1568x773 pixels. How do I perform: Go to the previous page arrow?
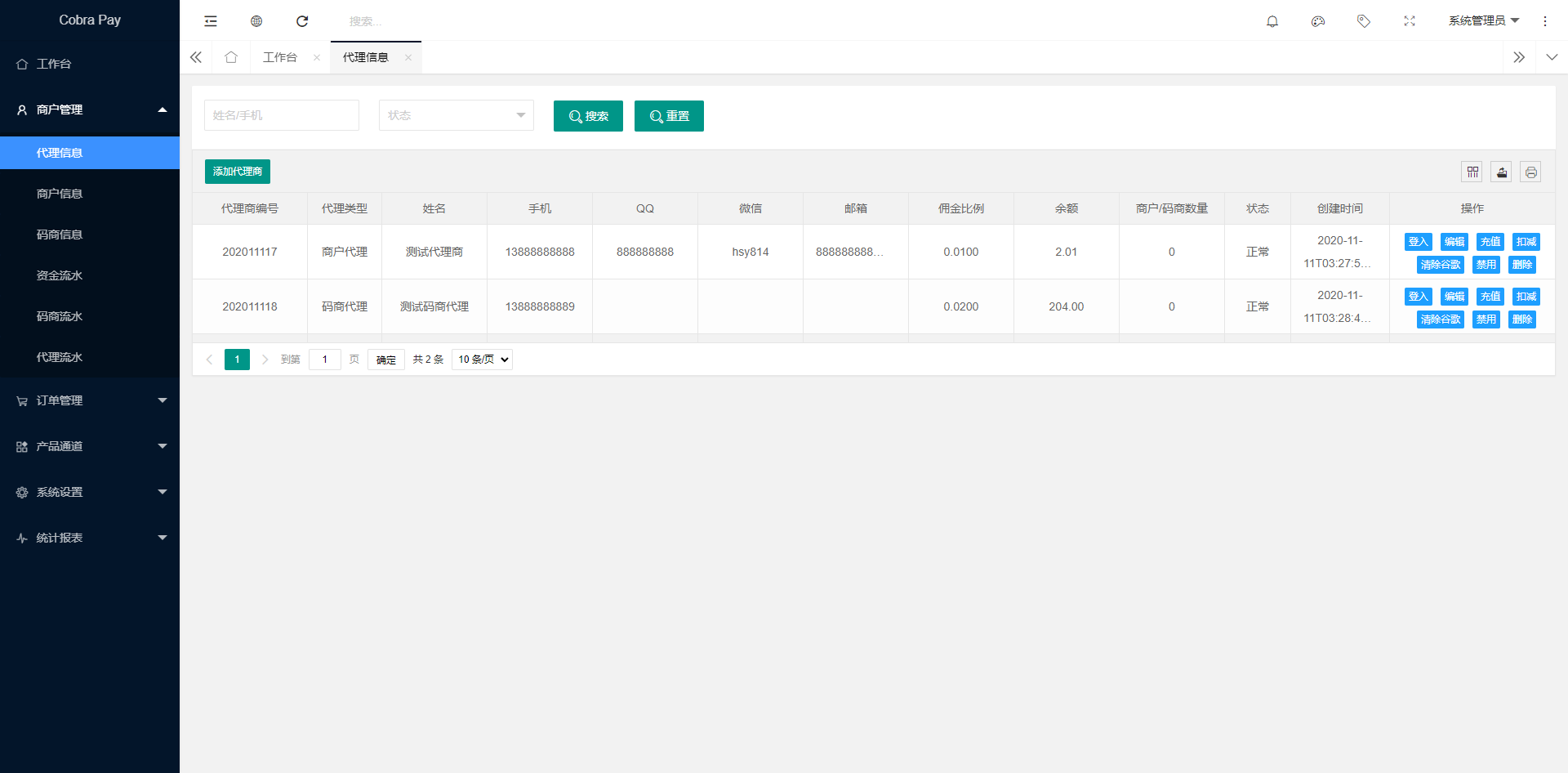point(209,360)
